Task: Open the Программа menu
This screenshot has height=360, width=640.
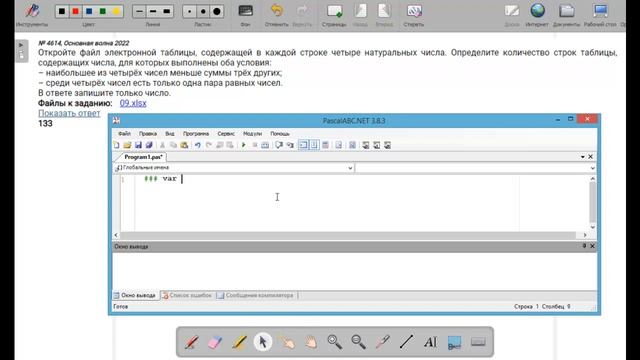Action: (x=196, y=133)
